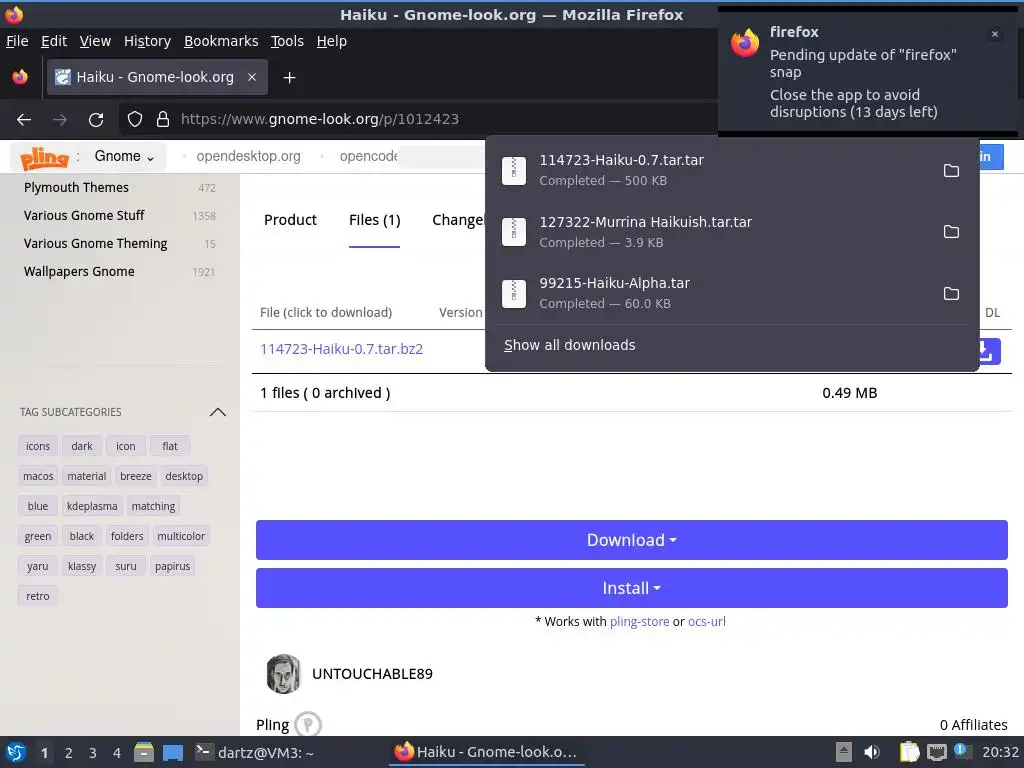Open downloaded 114723-Haiku-0.7.tar.tar entry
Screen dimensions: 1024x768
712,170
